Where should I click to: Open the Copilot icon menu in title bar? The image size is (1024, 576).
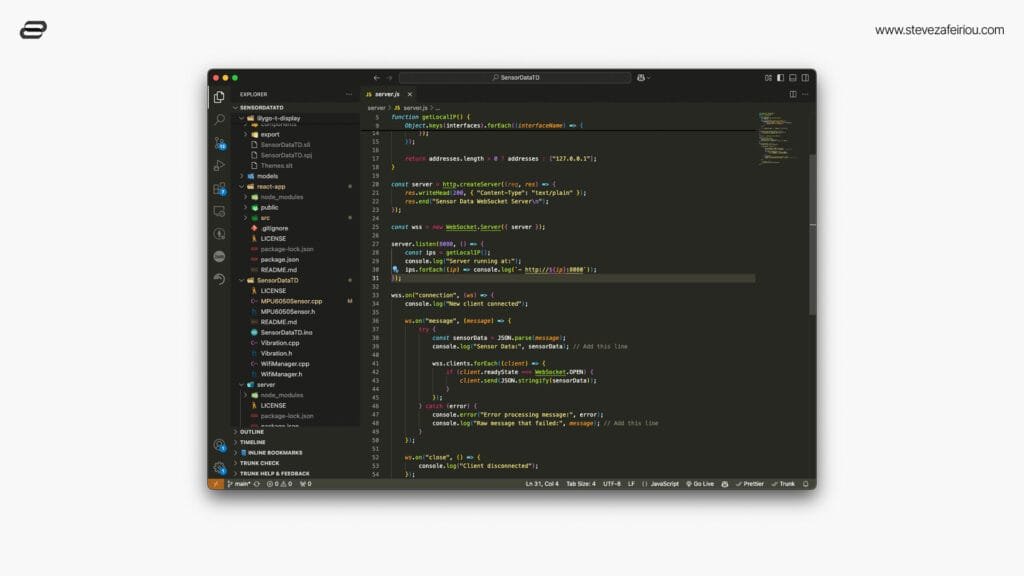click(x=643, y=78)
